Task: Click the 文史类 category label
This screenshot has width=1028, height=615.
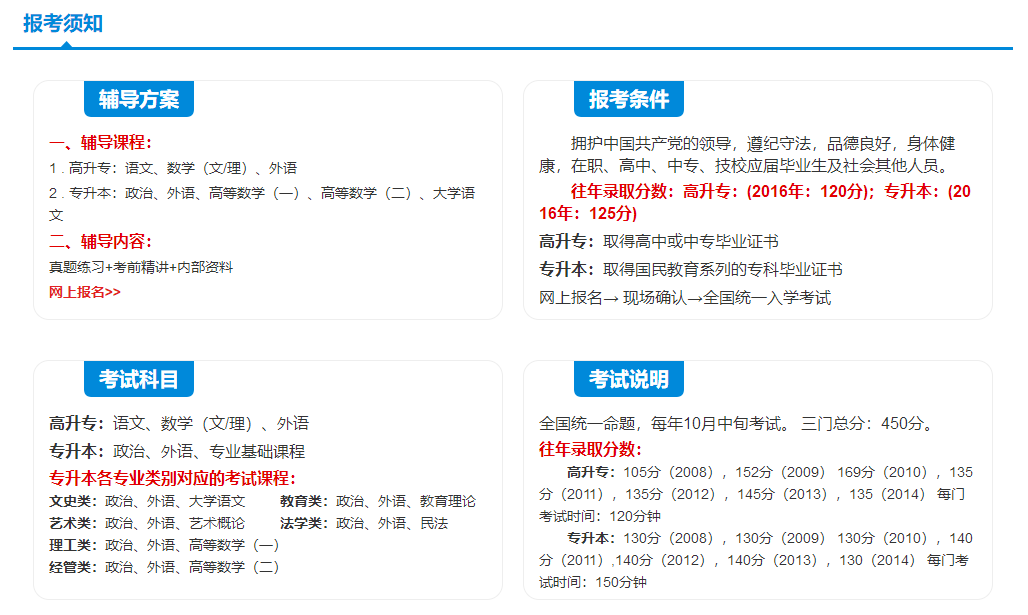Action: [73, 501]
